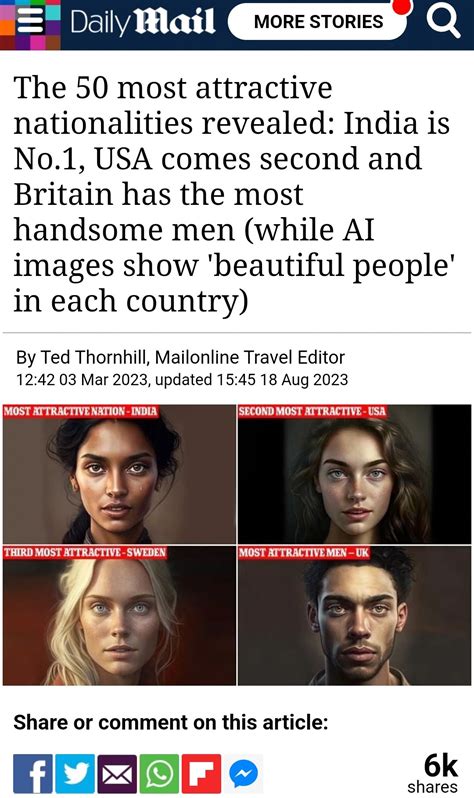Open the search magnifier icon

pos(443,21)
